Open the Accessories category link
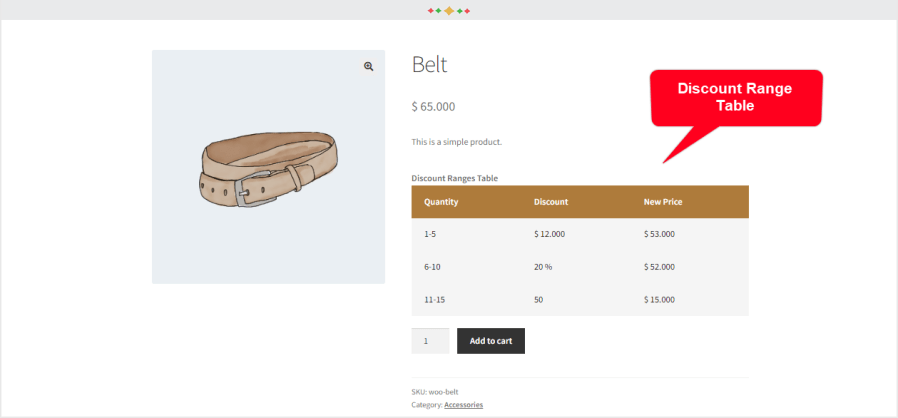The image size is (898, 418). click(463, 404)
